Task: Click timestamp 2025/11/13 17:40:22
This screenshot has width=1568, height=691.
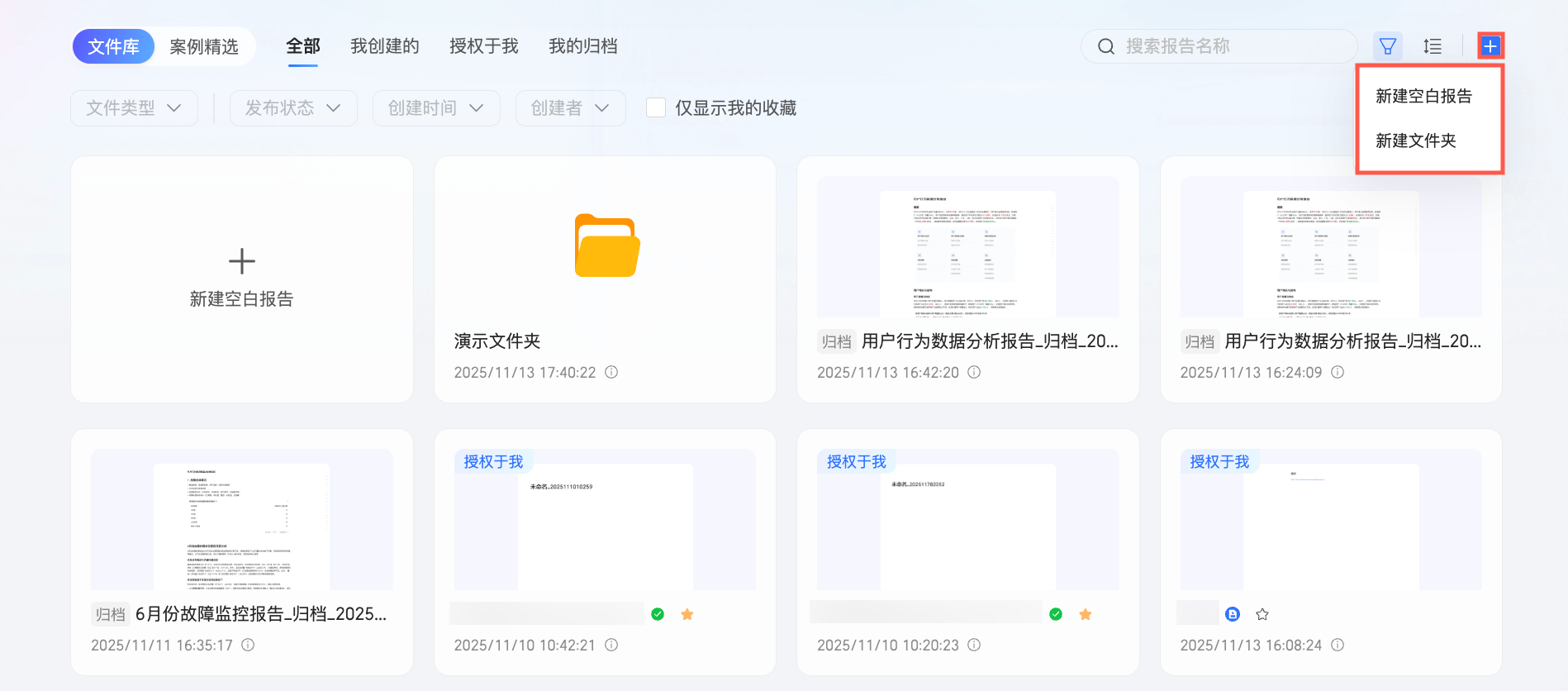Action: [525, 373]
